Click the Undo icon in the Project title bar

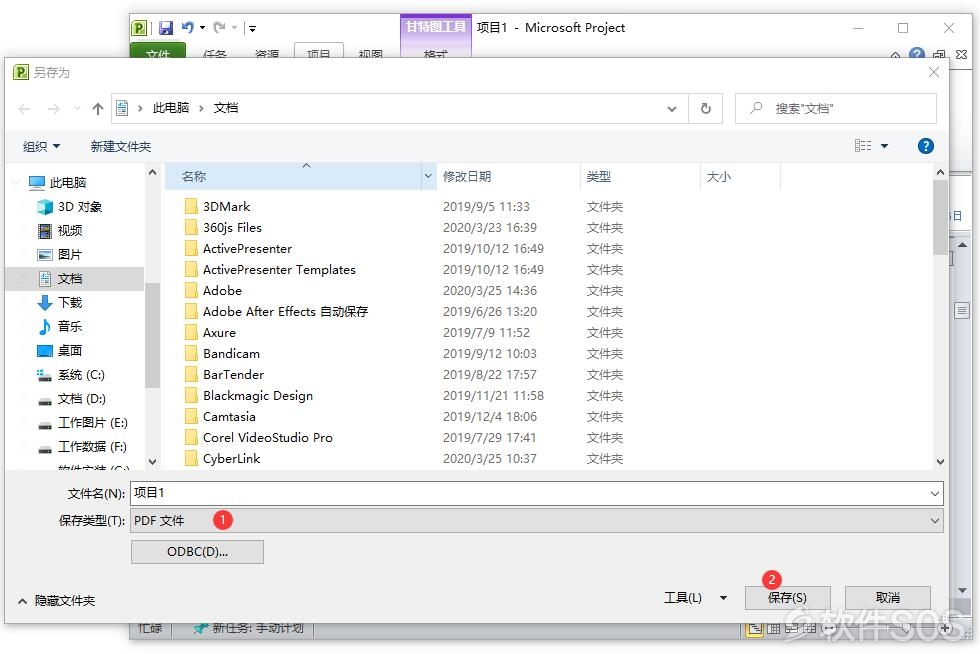click(x=188, y=28)
